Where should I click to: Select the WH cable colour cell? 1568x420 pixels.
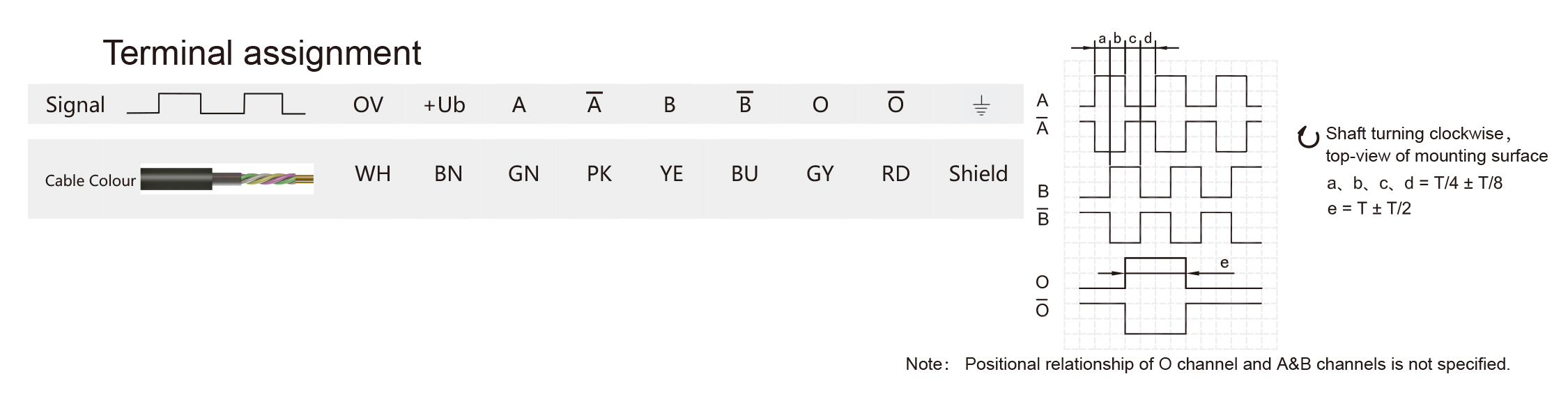tap(373, 173)
